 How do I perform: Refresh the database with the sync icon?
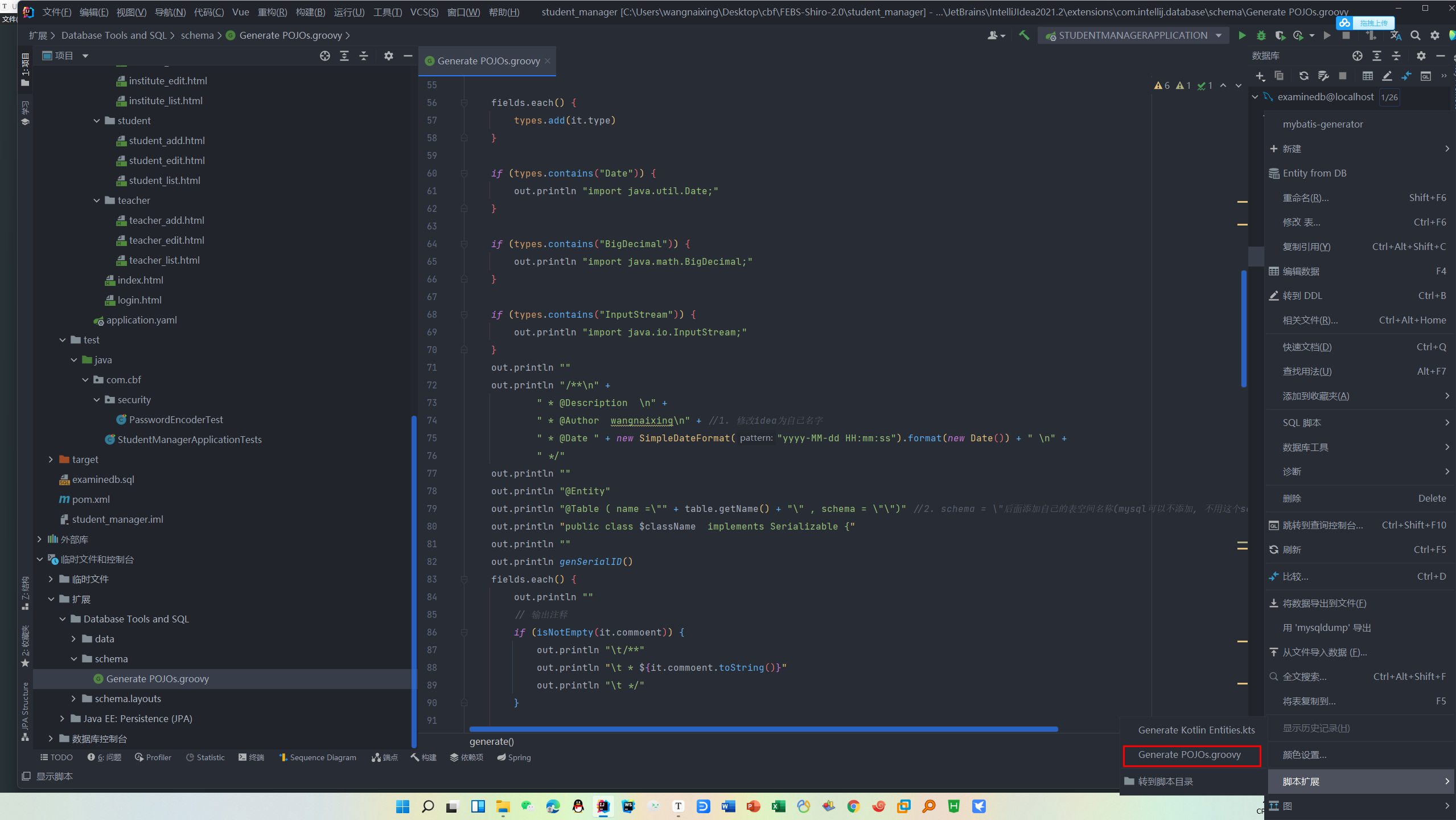(x=1303, y=76)
